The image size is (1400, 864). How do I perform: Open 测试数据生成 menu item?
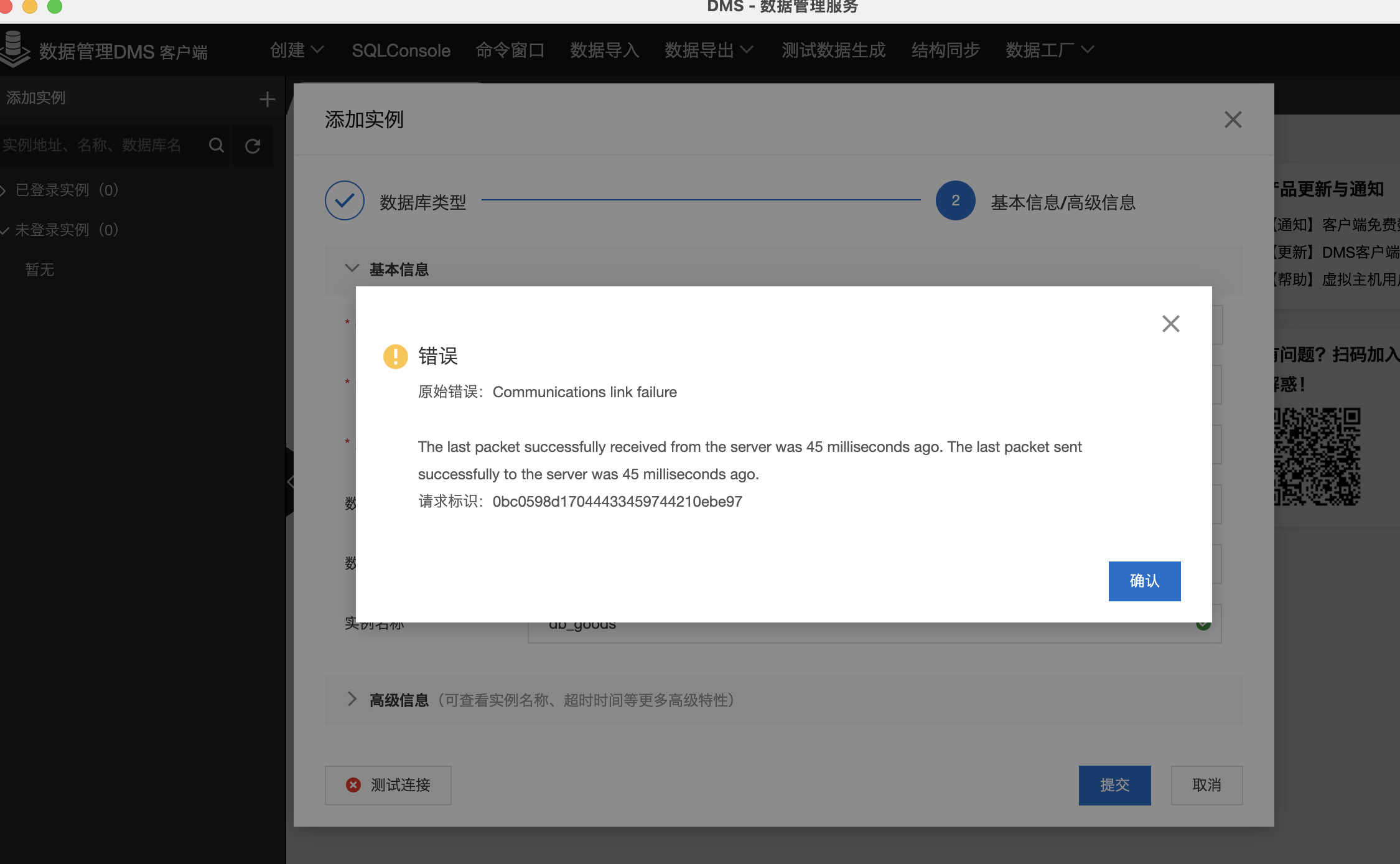click(x=834, y=50)
